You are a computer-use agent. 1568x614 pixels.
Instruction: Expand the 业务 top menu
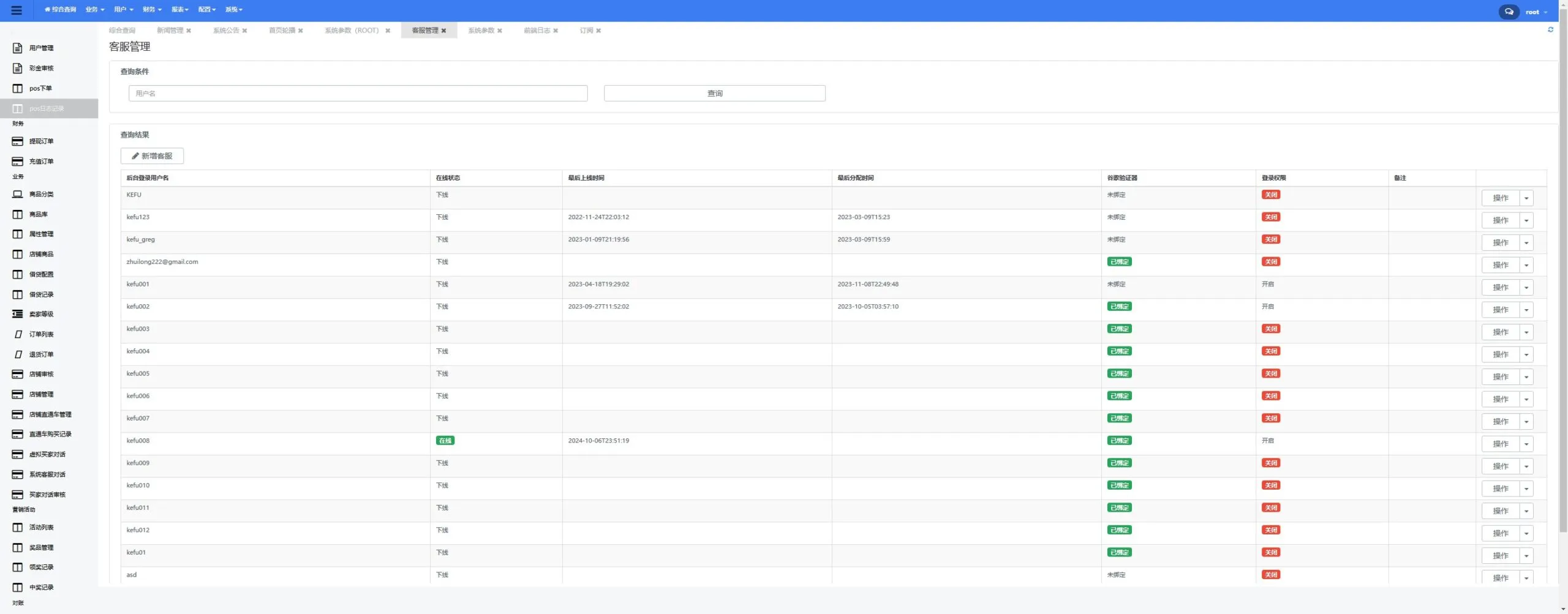click(95, 10)
